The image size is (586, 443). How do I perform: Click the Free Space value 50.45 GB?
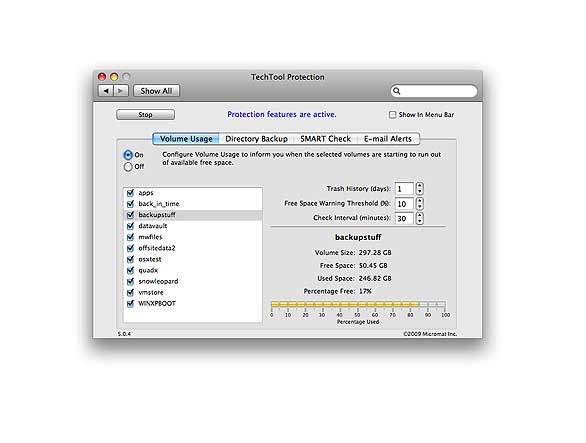click(x=373, y=265)
